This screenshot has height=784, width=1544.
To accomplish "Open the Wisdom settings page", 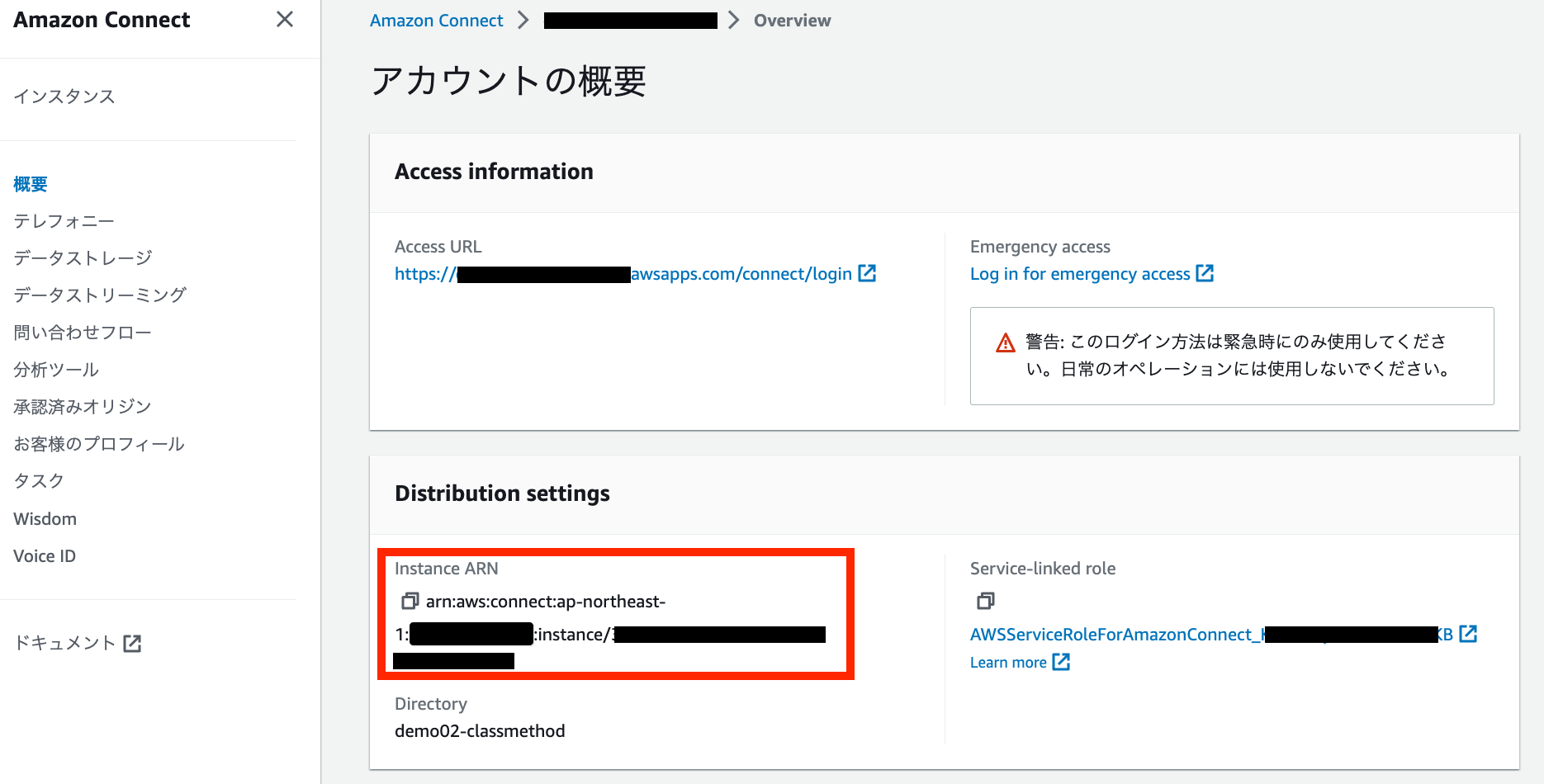I will click(45, 518).
